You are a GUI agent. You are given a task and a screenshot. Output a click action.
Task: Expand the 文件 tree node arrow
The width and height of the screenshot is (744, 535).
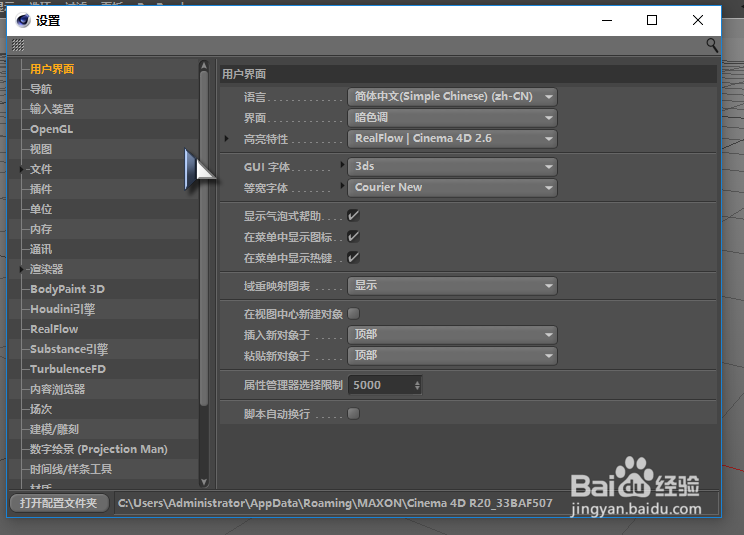21,169
